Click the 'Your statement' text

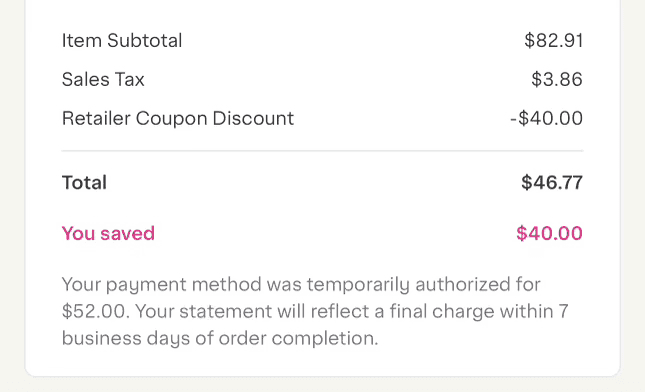pyautogui.click(x=204, y=311)
